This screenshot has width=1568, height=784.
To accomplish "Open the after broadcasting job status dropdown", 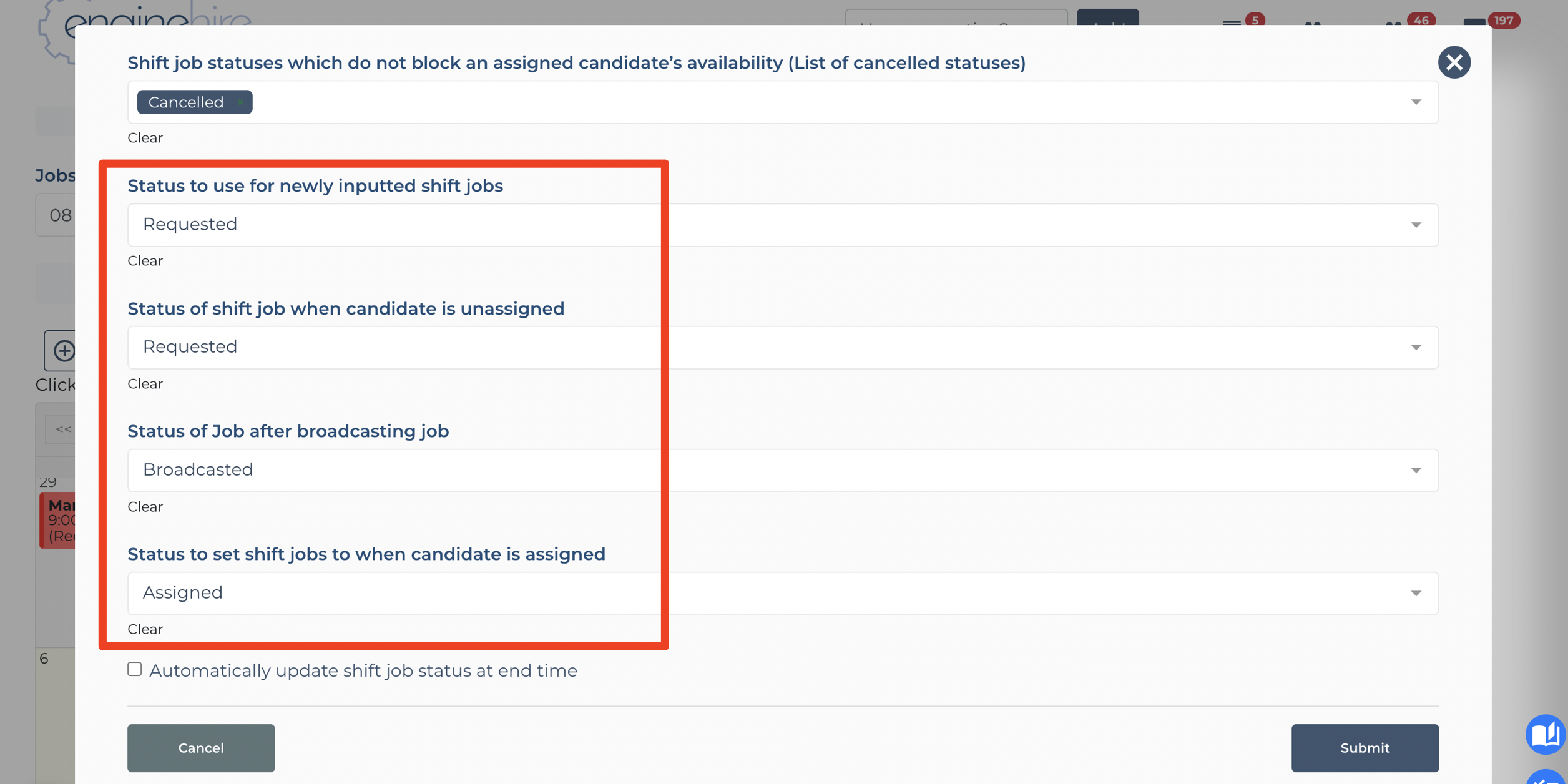I will click(x=783, y=470).
